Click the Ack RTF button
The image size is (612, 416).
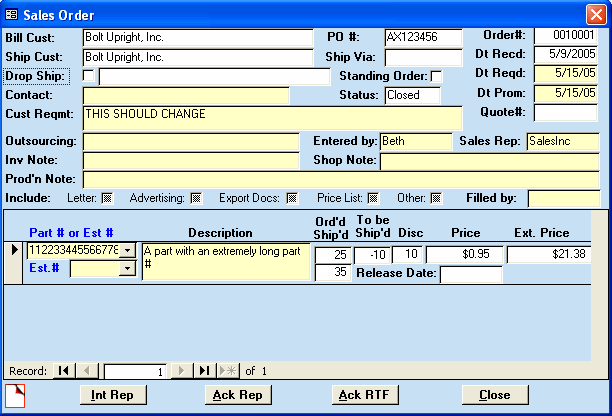click(366, 395)
